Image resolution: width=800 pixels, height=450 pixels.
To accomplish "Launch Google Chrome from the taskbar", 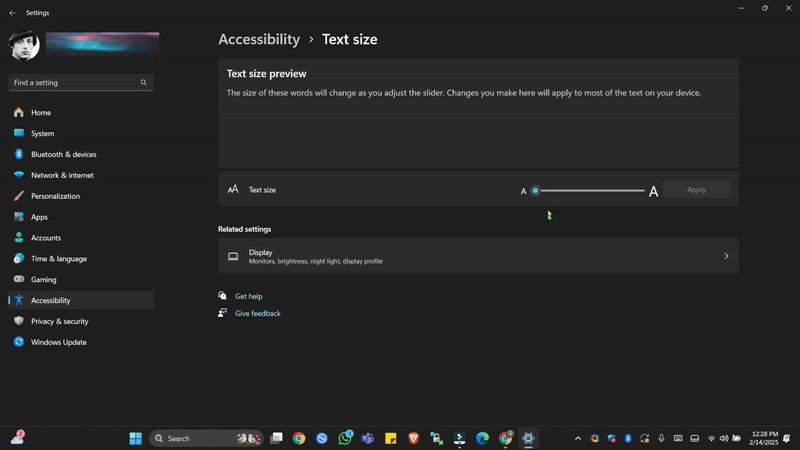I will [299, 438].
